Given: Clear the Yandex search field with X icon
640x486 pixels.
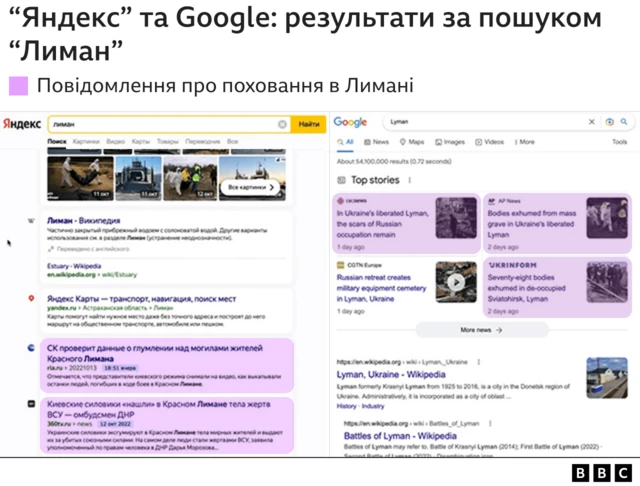Looking at the screenshot, I should coord(282,124).
